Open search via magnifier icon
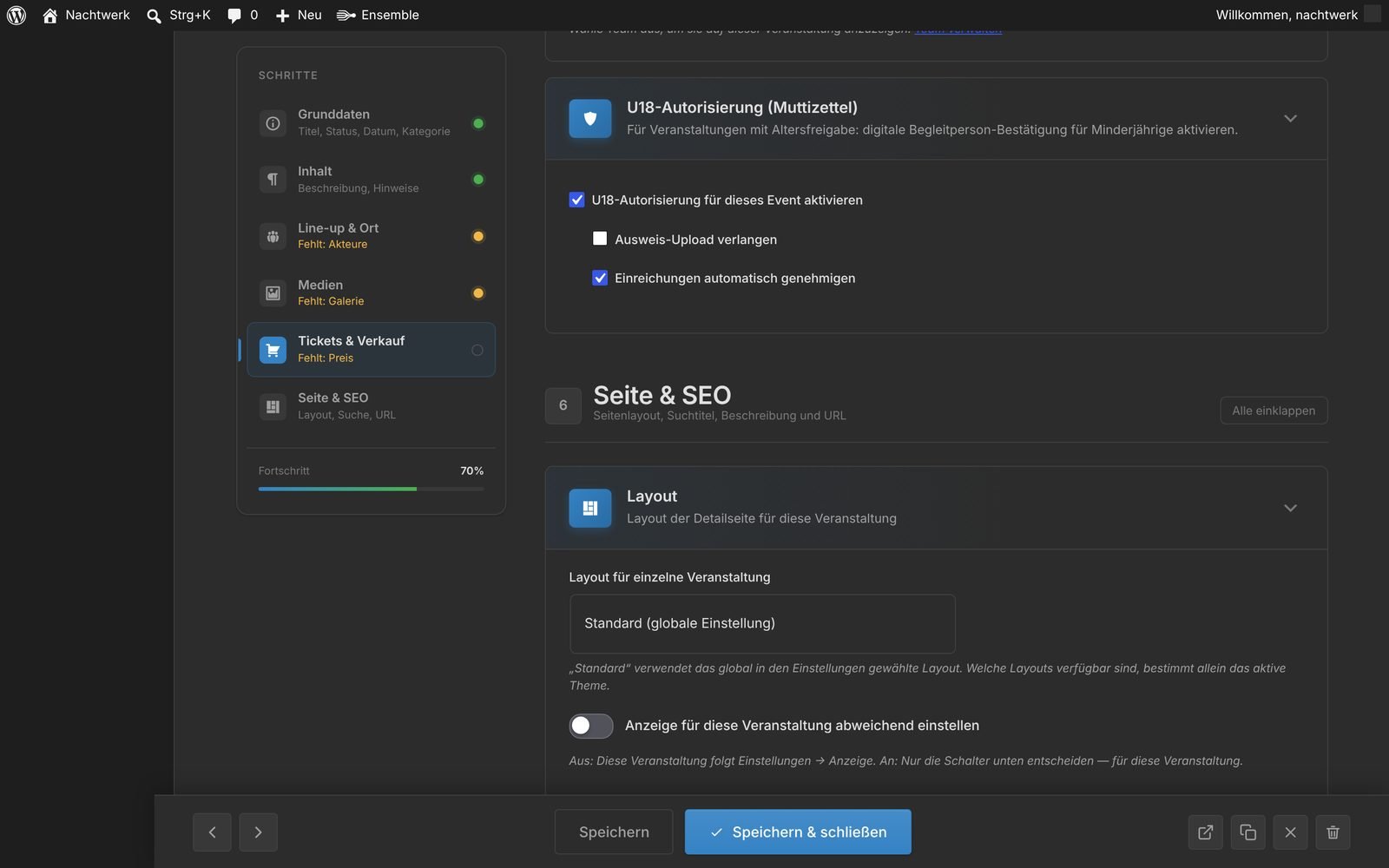This screenshot has width=1389, height=868. pyautogui.click(x=154, y=16)
